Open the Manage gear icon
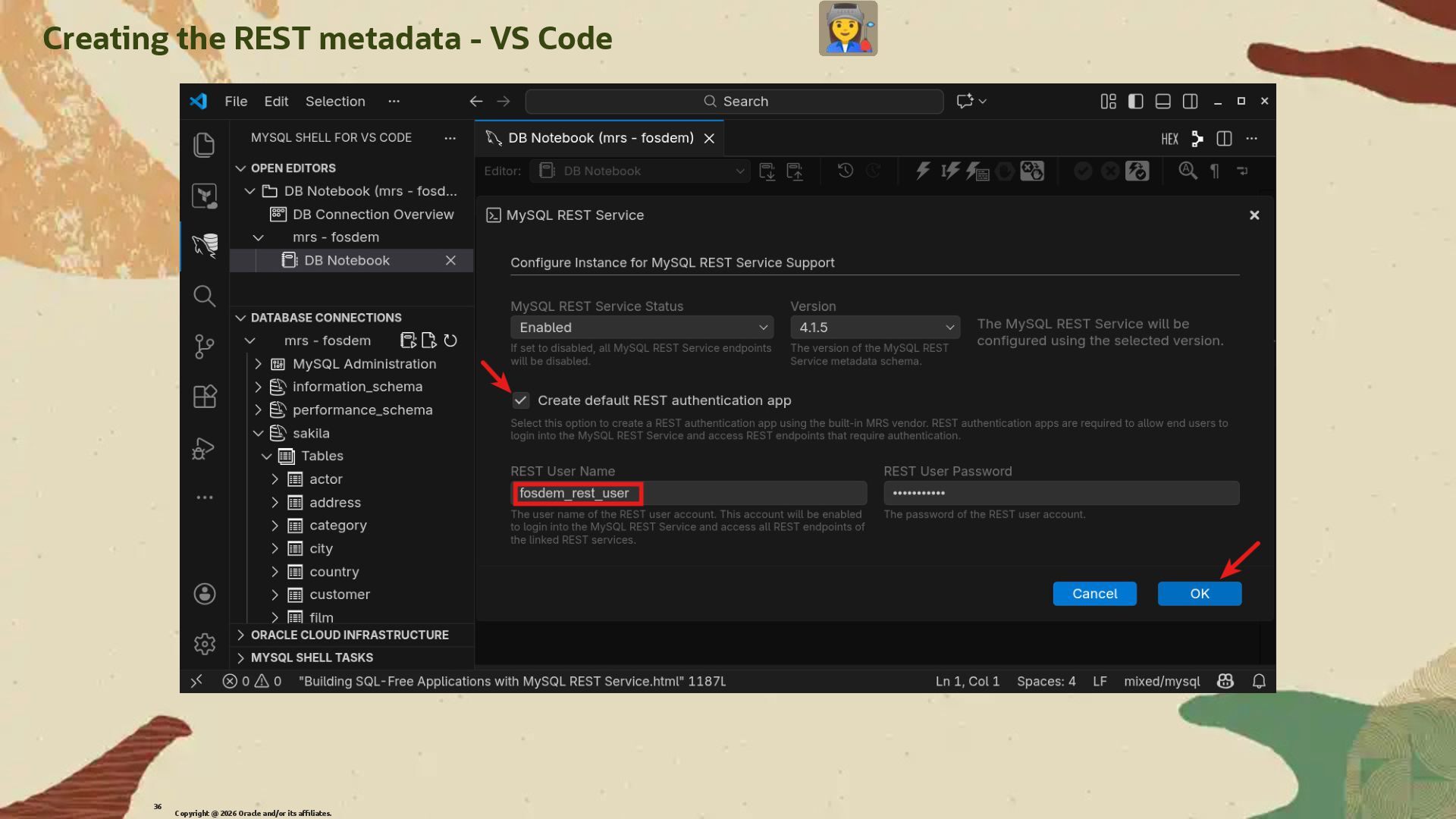1456x819 pixels. click(x=204, y=644)
